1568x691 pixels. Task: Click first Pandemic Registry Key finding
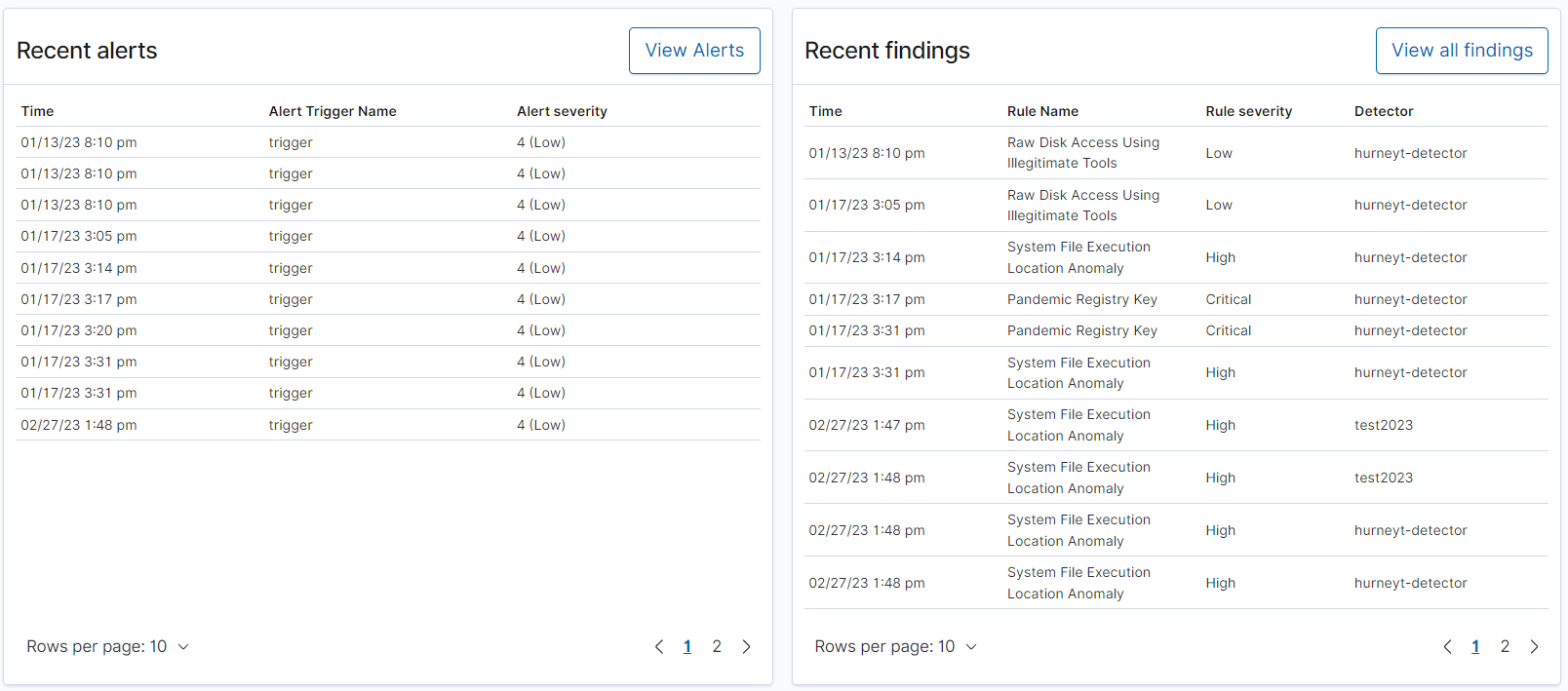(1081, 299)
